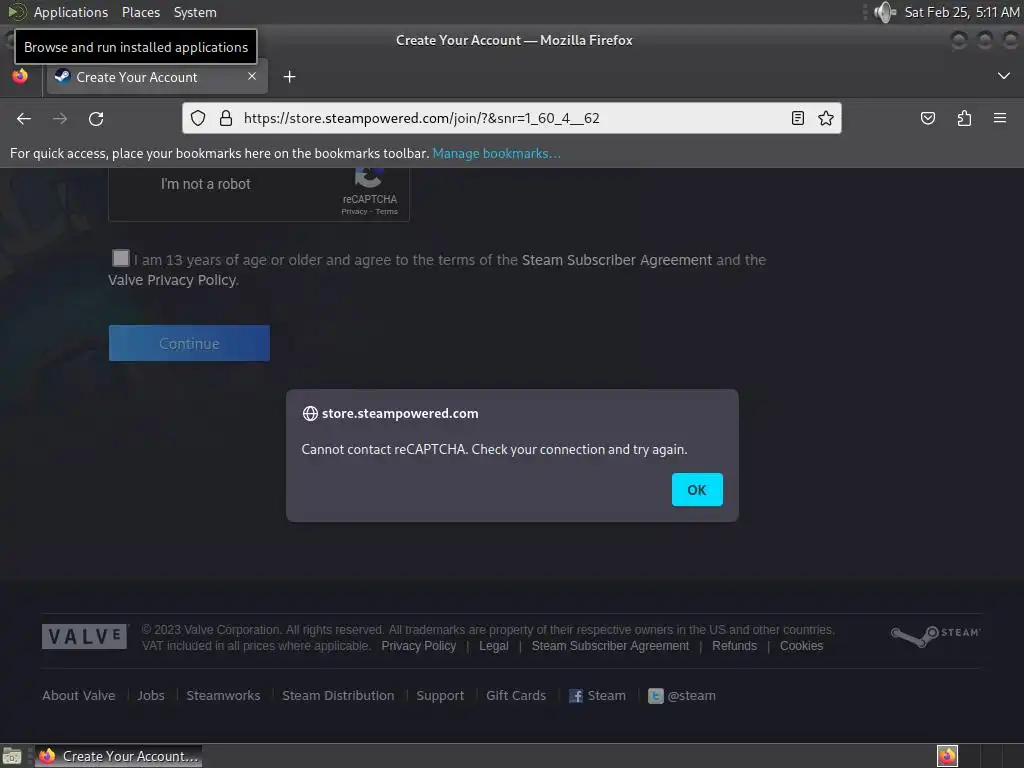Screen dimensions: 1024x768
Task: Click the reCAPTCHA logo
Action: tap(369, 177)
